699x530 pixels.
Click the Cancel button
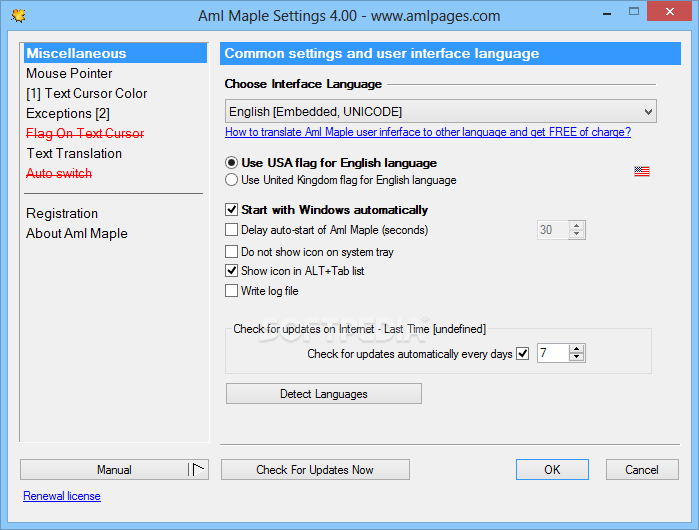[x=642, y=469]
